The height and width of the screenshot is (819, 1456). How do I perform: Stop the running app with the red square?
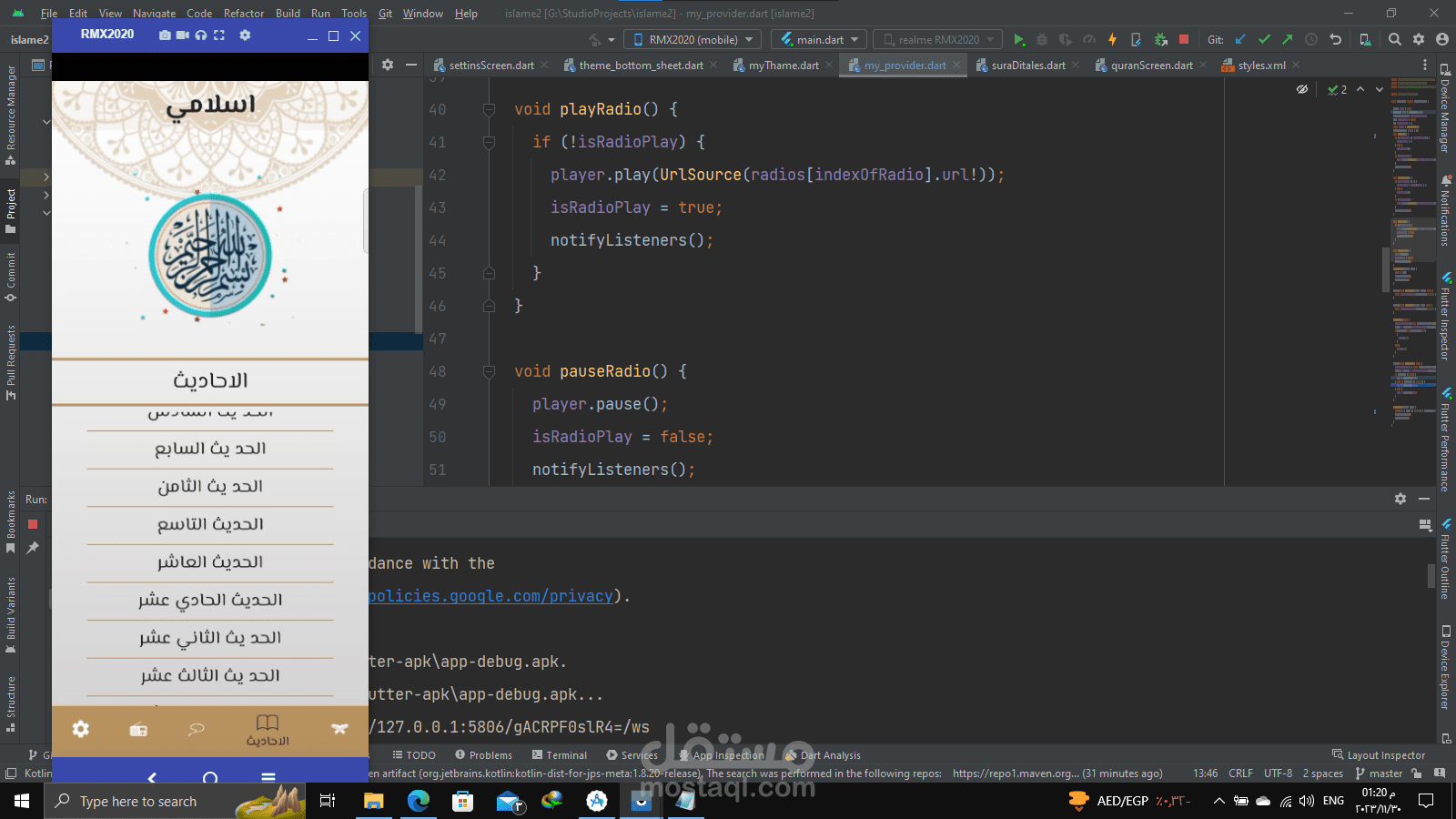point(1184,39)
